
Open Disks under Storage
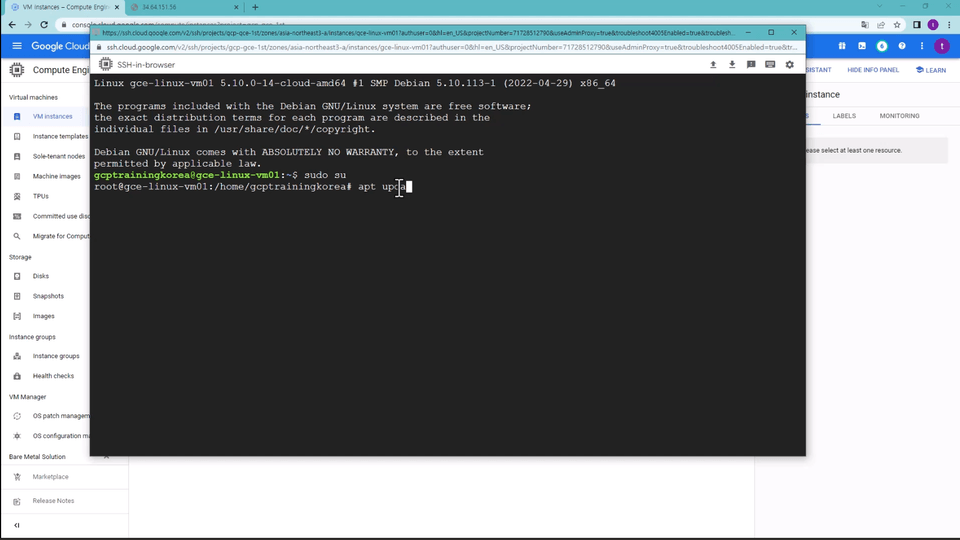pos(40,276)
